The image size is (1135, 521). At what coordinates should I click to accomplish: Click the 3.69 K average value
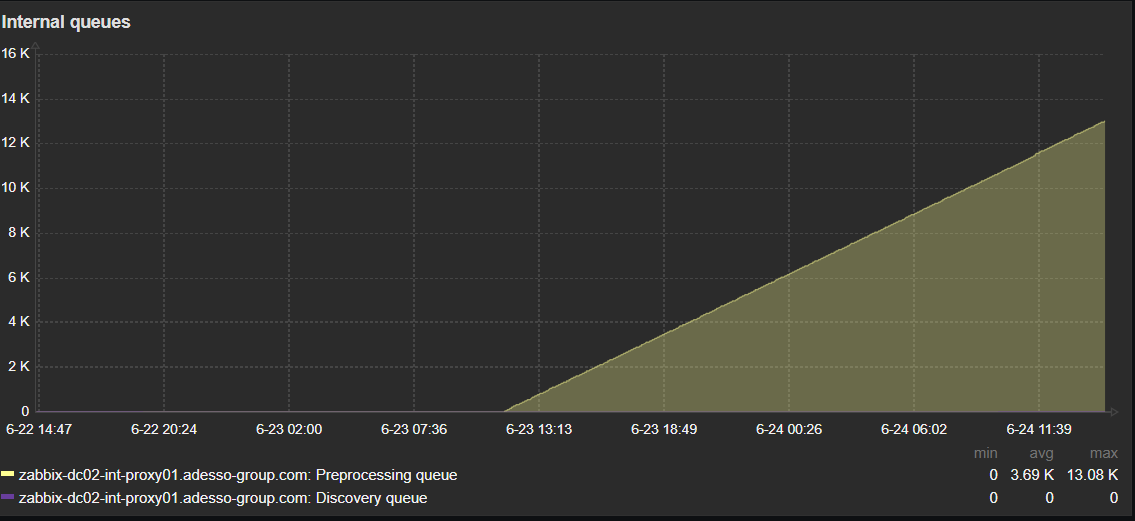click(1032, 475)
